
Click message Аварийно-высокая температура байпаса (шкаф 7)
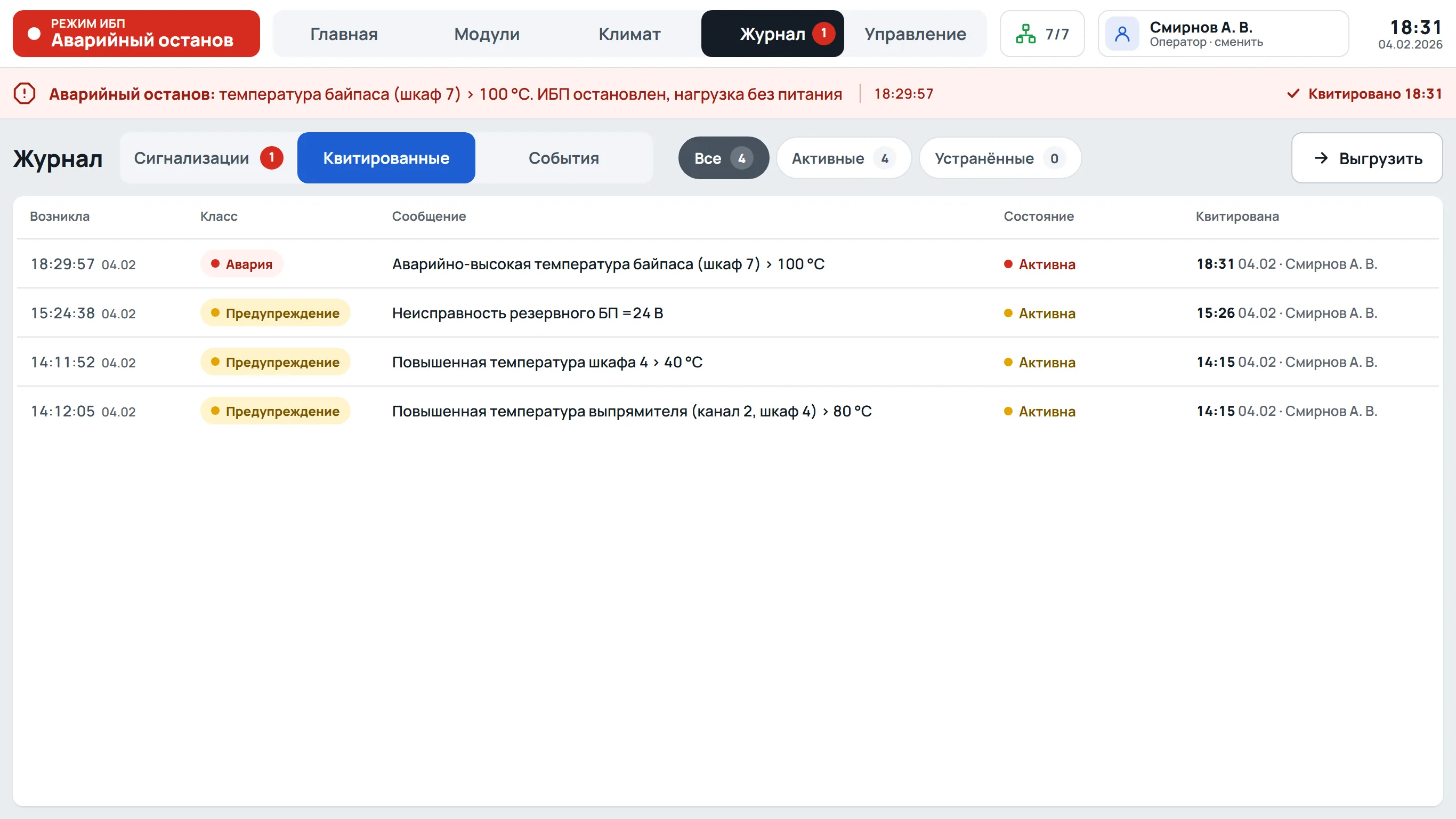coord(608,263)
